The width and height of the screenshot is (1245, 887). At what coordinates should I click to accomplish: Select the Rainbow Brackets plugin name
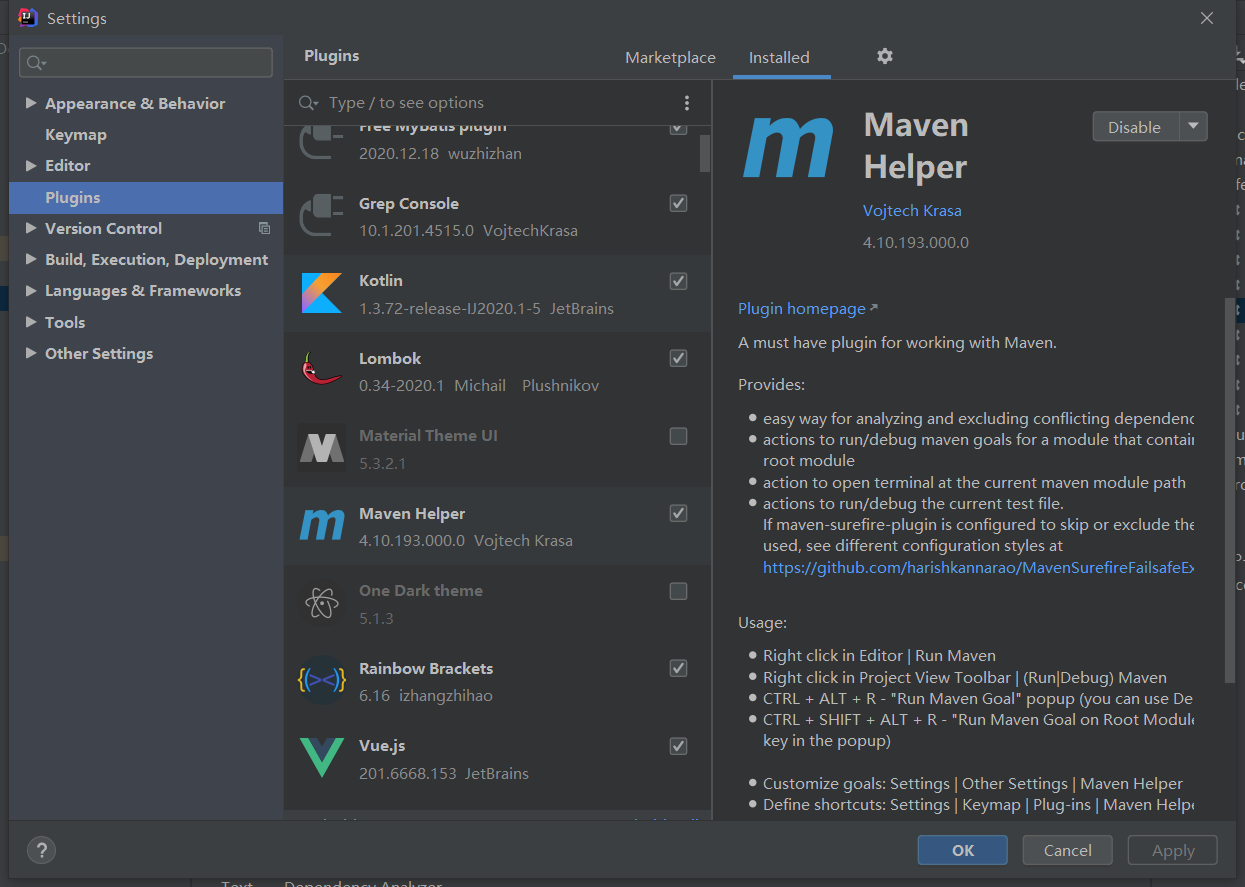[426, 668]
